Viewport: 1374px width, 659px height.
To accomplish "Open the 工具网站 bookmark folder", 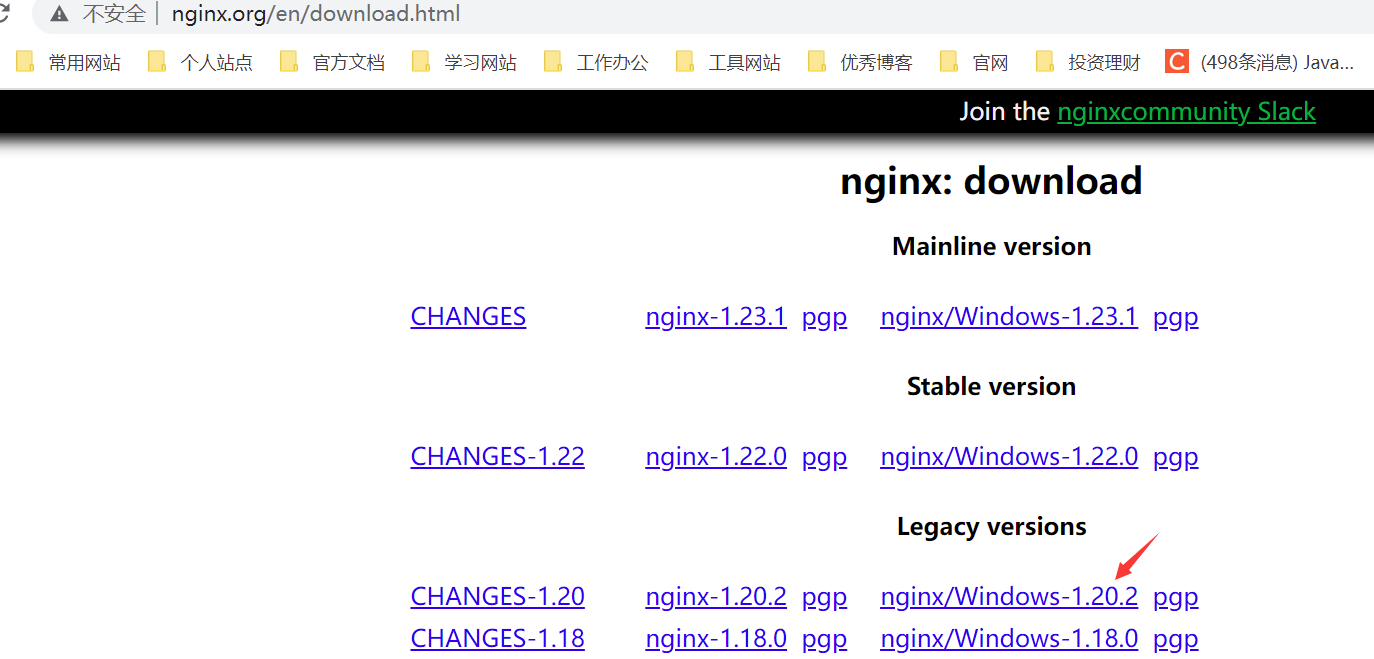I will pyautogui.click(x=728, y=62).
